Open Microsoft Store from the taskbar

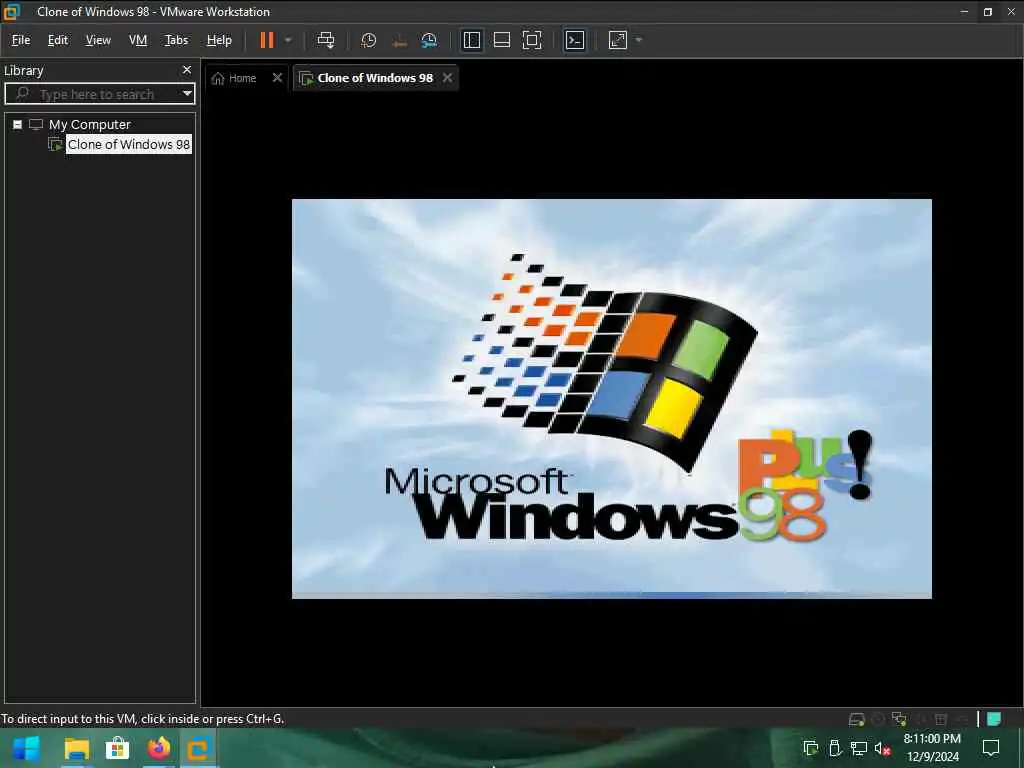(118, 748)
